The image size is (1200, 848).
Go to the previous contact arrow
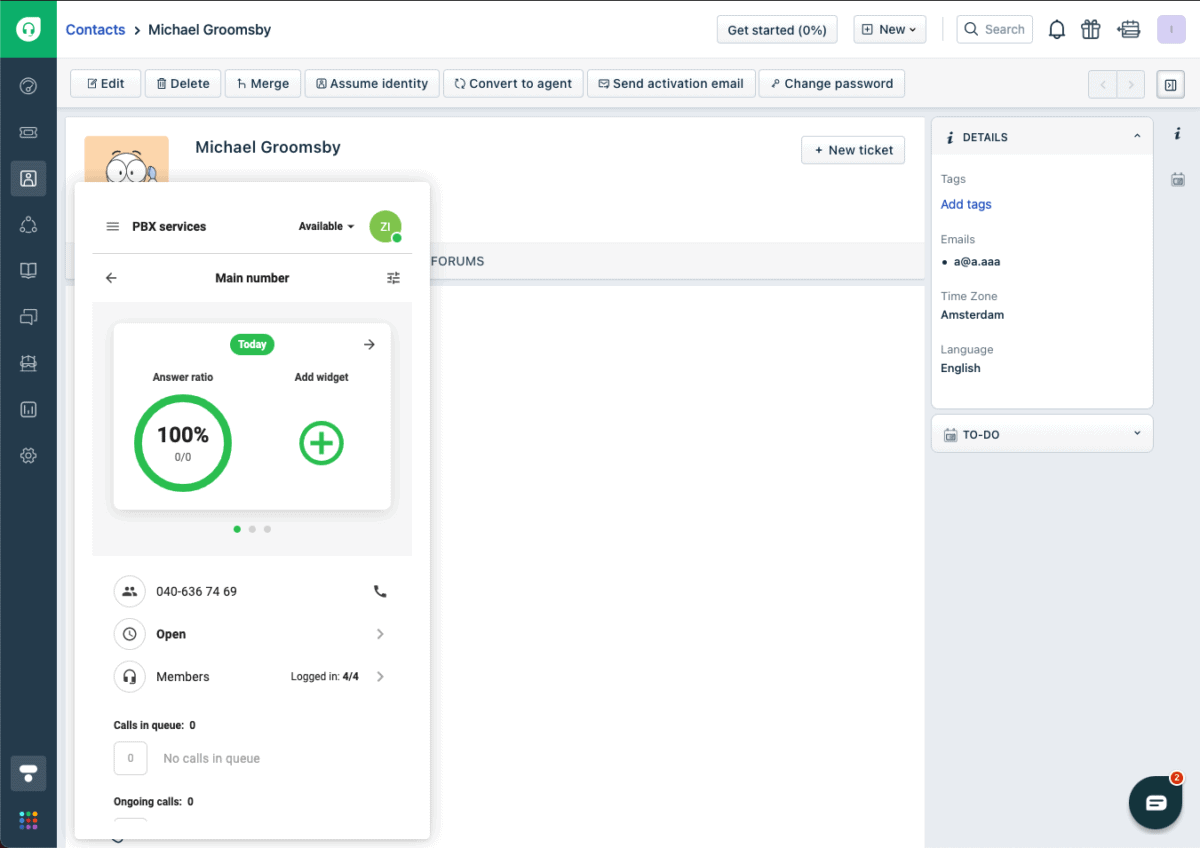(1103, 85)
